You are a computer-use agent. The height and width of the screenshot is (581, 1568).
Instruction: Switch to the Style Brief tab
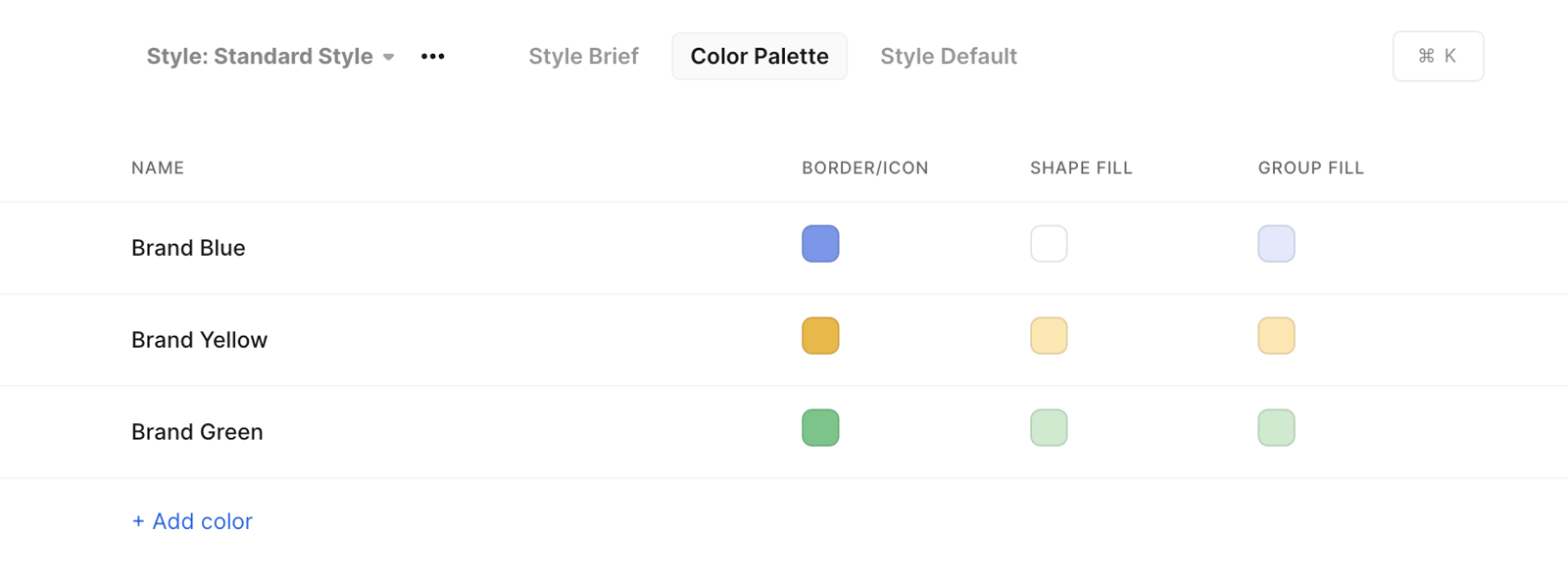tap(583, 57)
